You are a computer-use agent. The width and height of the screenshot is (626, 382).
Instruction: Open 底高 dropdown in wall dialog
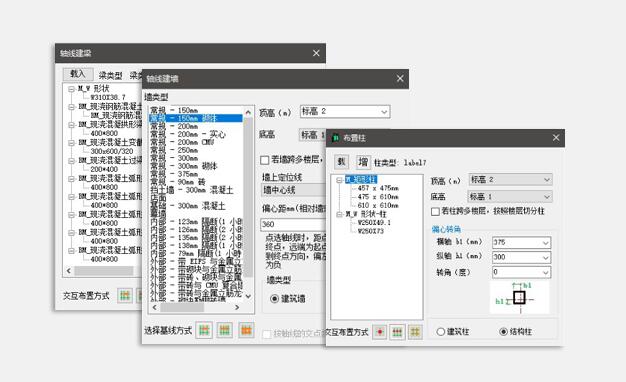[313, 135]
